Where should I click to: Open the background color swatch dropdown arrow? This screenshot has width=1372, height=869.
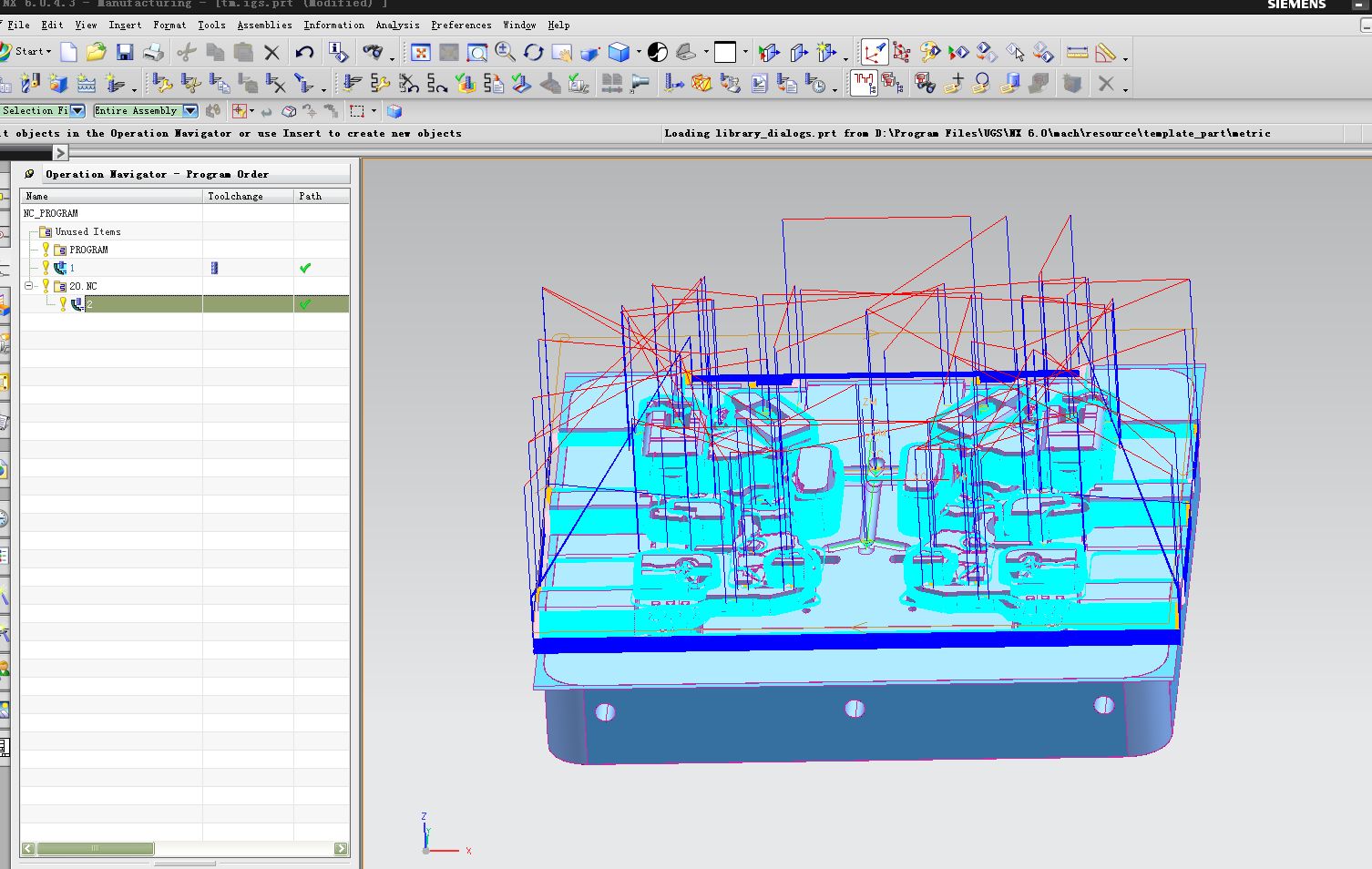pyautogui.click(x=744, y=52)
